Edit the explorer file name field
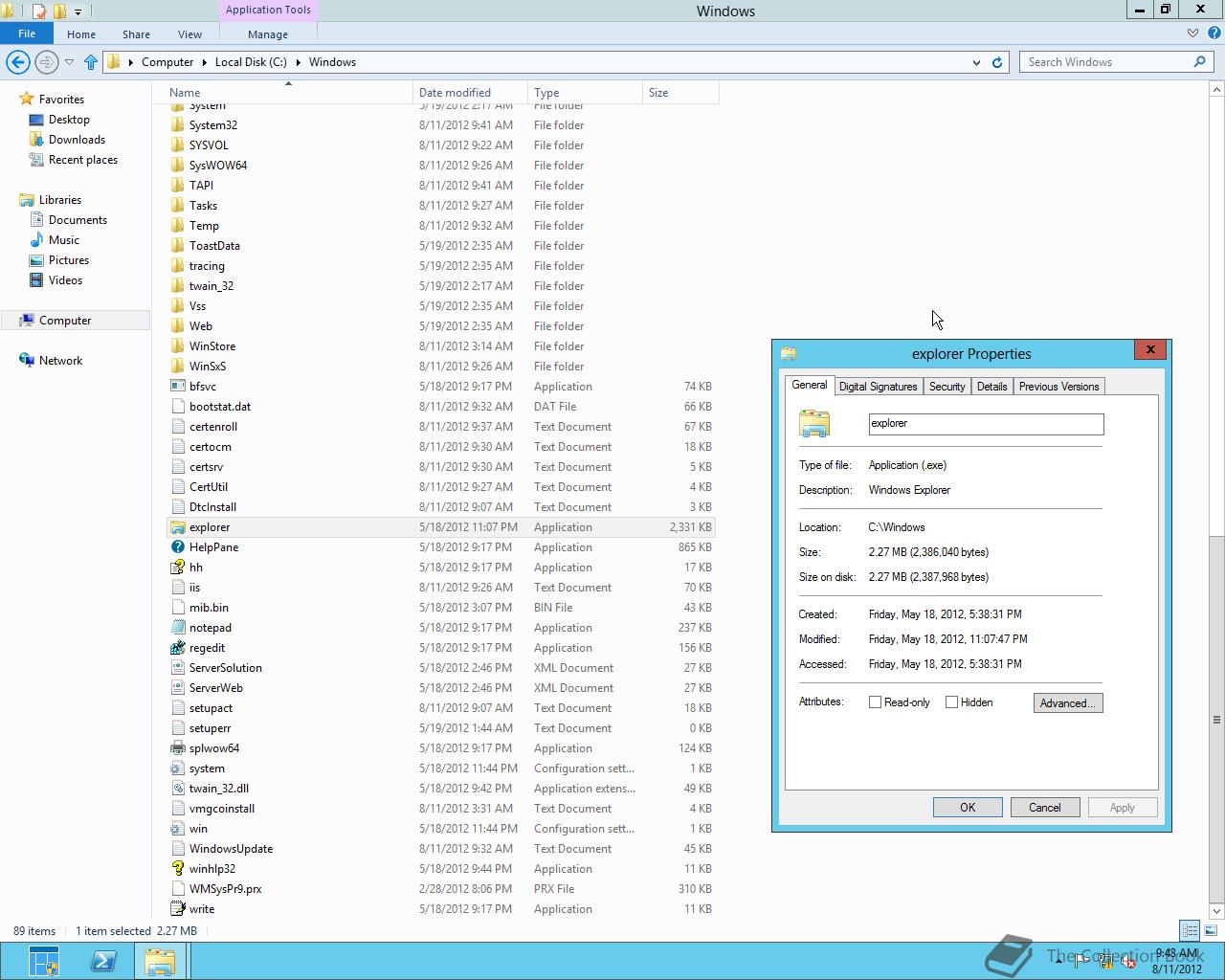 [x=986, y=424]
